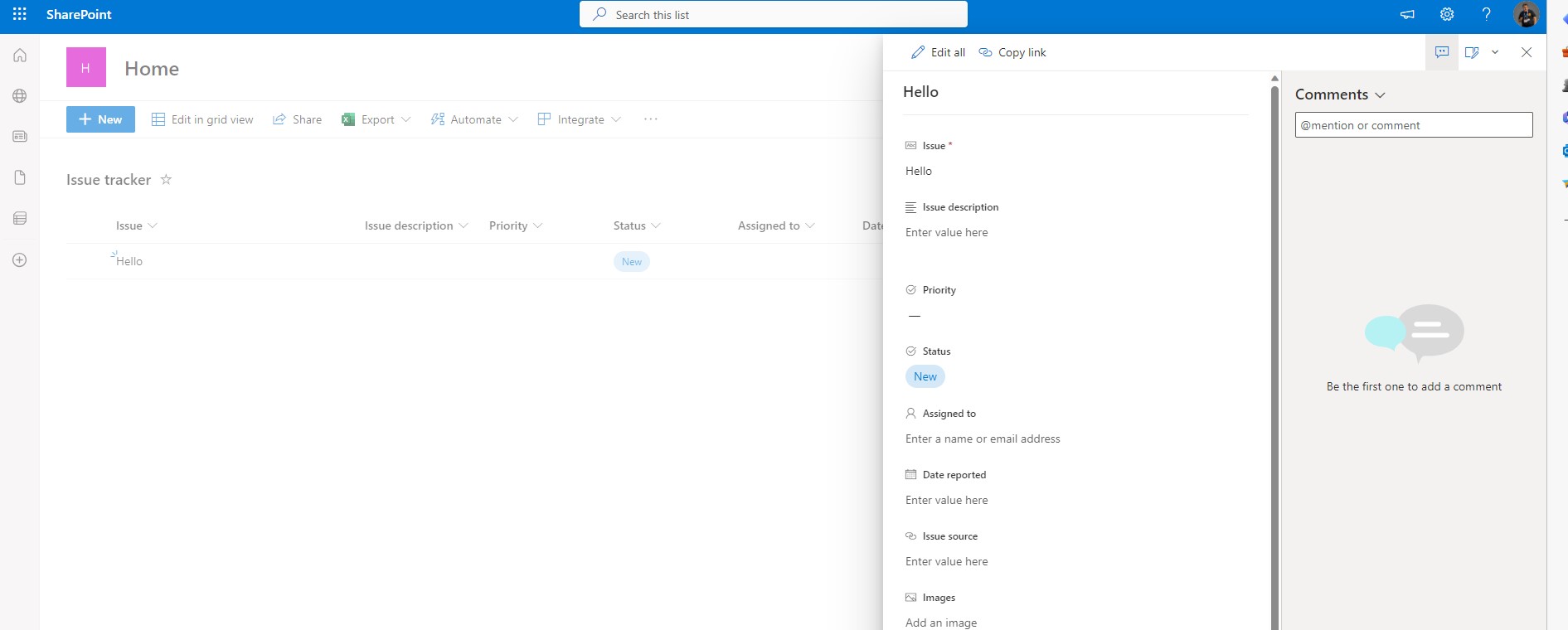Open the Integrate menu
This screenshot has width=1568, height=630.
pos(580,119)
